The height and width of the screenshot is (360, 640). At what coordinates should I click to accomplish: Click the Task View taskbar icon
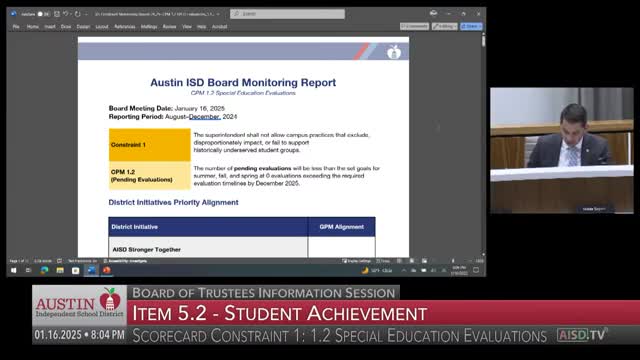tap(29, 270)
